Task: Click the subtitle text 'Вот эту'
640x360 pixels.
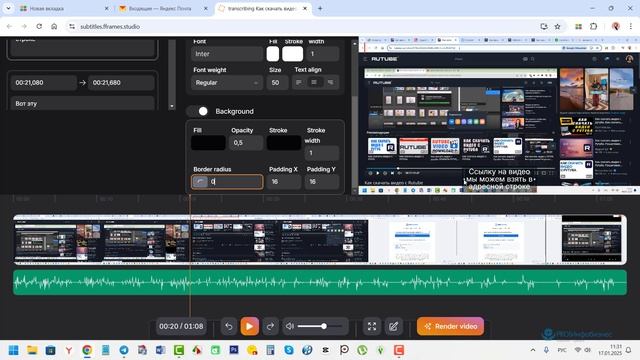Action: (x=82, y=103)
